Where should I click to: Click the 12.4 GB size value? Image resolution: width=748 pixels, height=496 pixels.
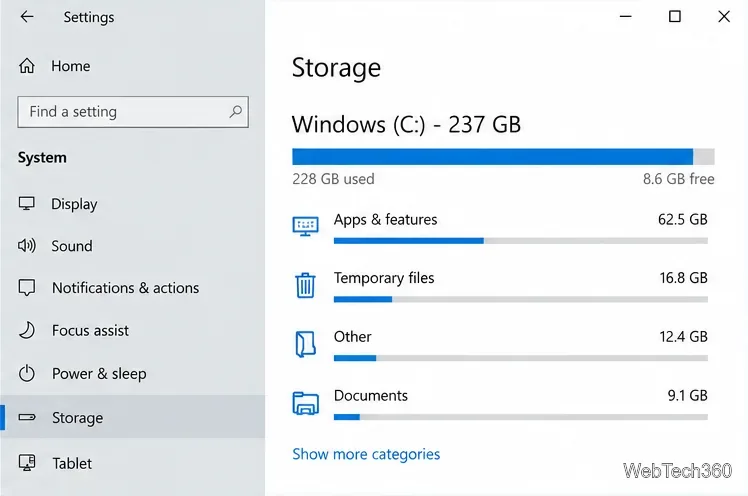[x=683, y=337]
